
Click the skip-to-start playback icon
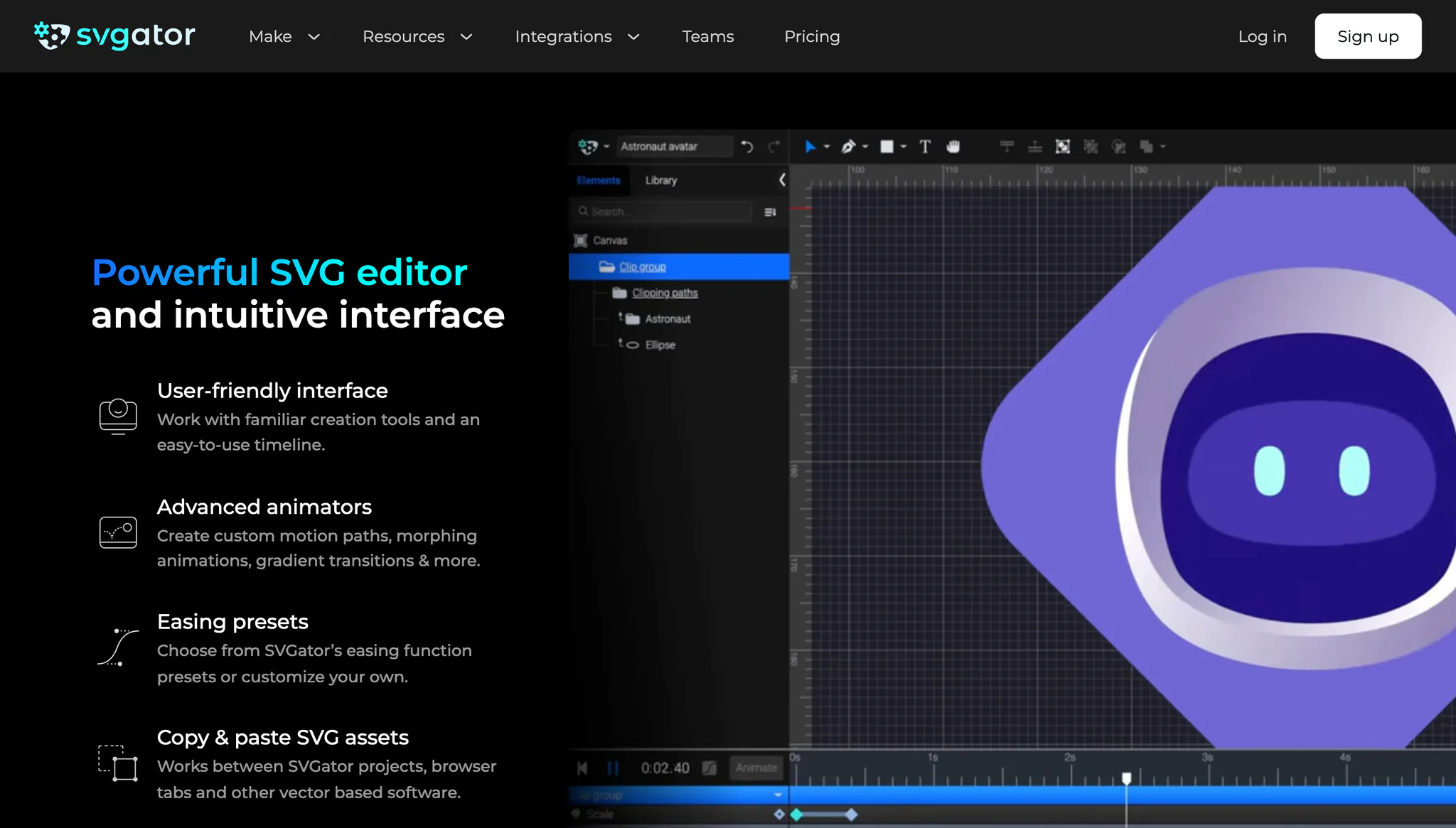click(582, 768)
